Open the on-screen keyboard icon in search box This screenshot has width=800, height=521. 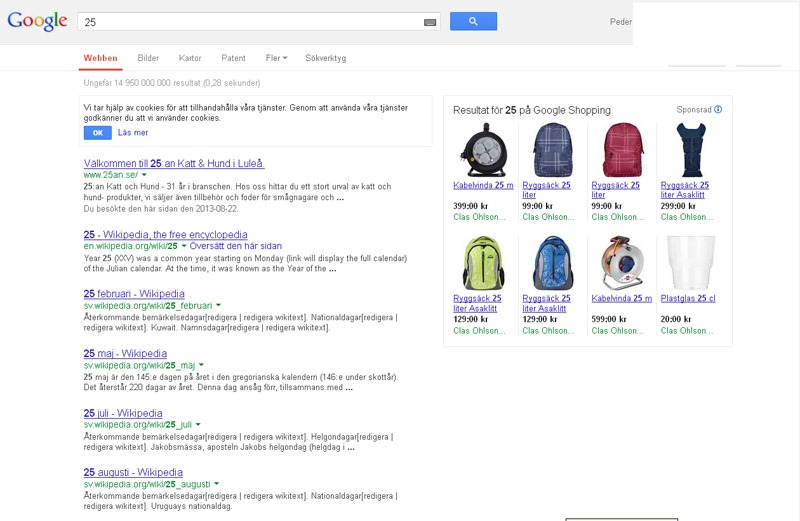coord(430,21)
